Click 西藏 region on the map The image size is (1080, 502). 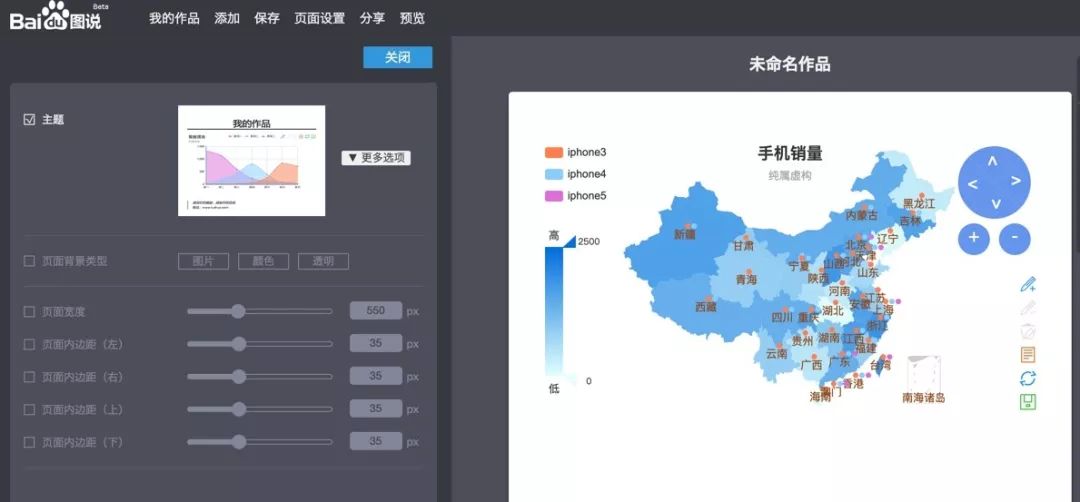coord(705,307)
